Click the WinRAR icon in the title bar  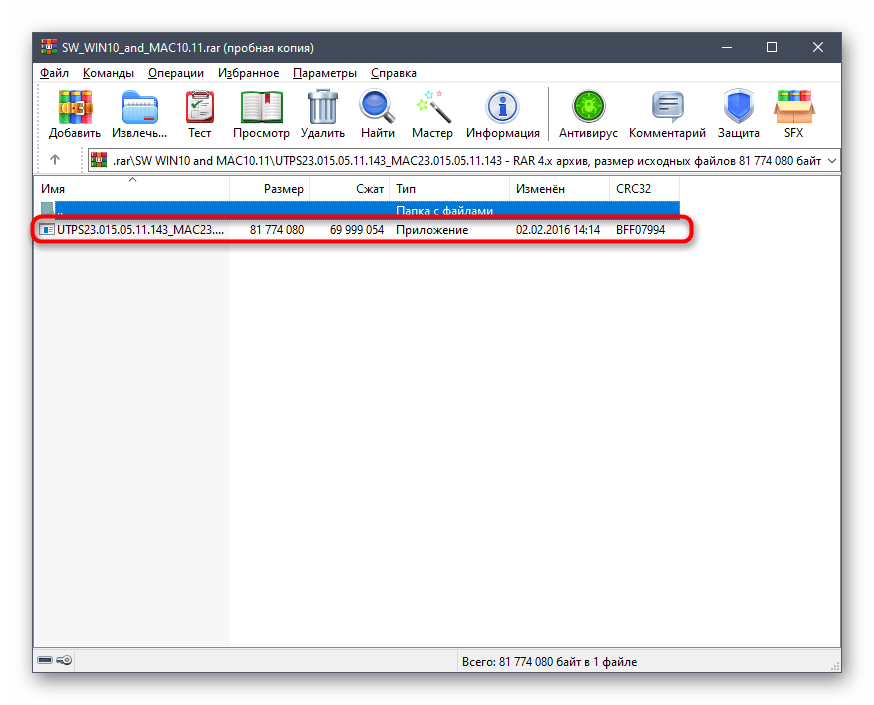49,47
